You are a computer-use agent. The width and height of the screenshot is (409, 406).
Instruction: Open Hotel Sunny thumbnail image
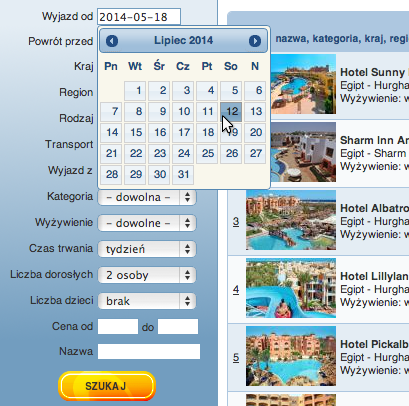point(303,84)
